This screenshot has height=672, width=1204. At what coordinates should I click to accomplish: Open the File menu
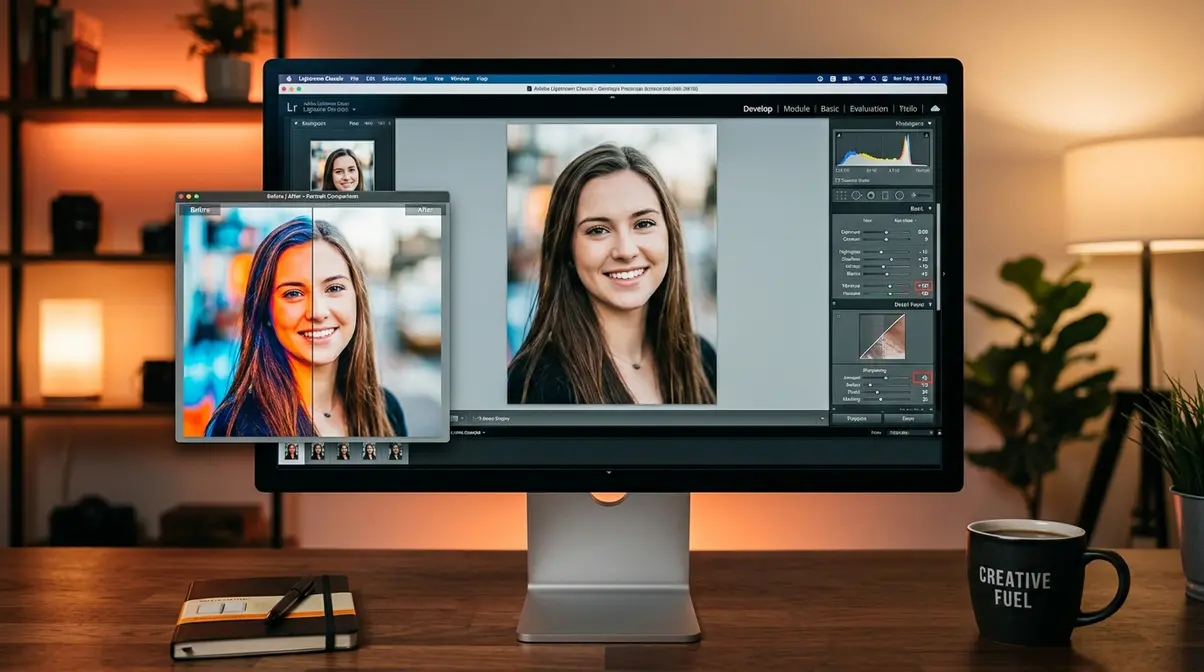point(355,79)
